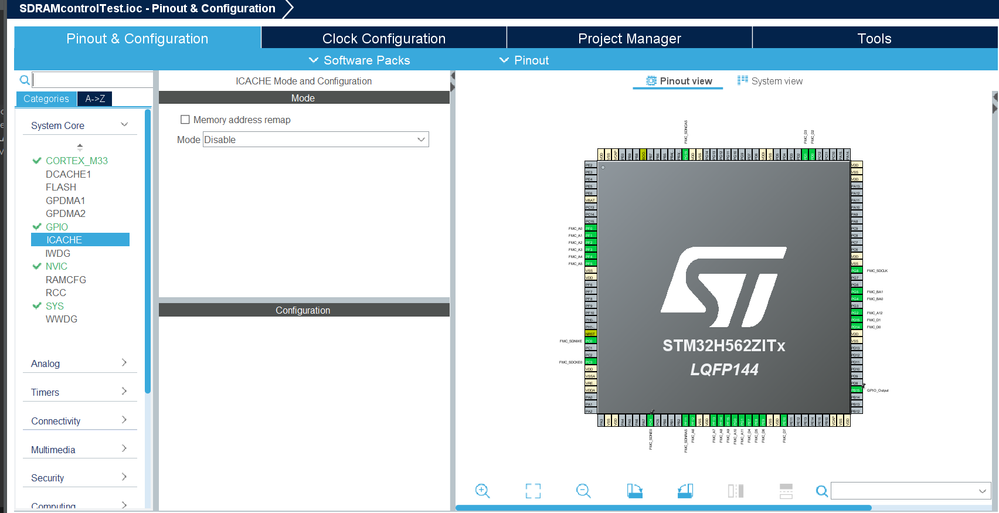
Task: Select the Categories list tab
Action: click(46, 99)
